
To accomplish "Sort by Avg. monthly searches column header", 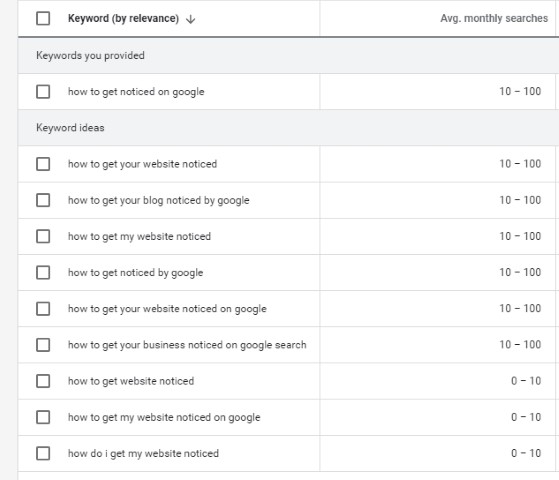I will point(494,18).
